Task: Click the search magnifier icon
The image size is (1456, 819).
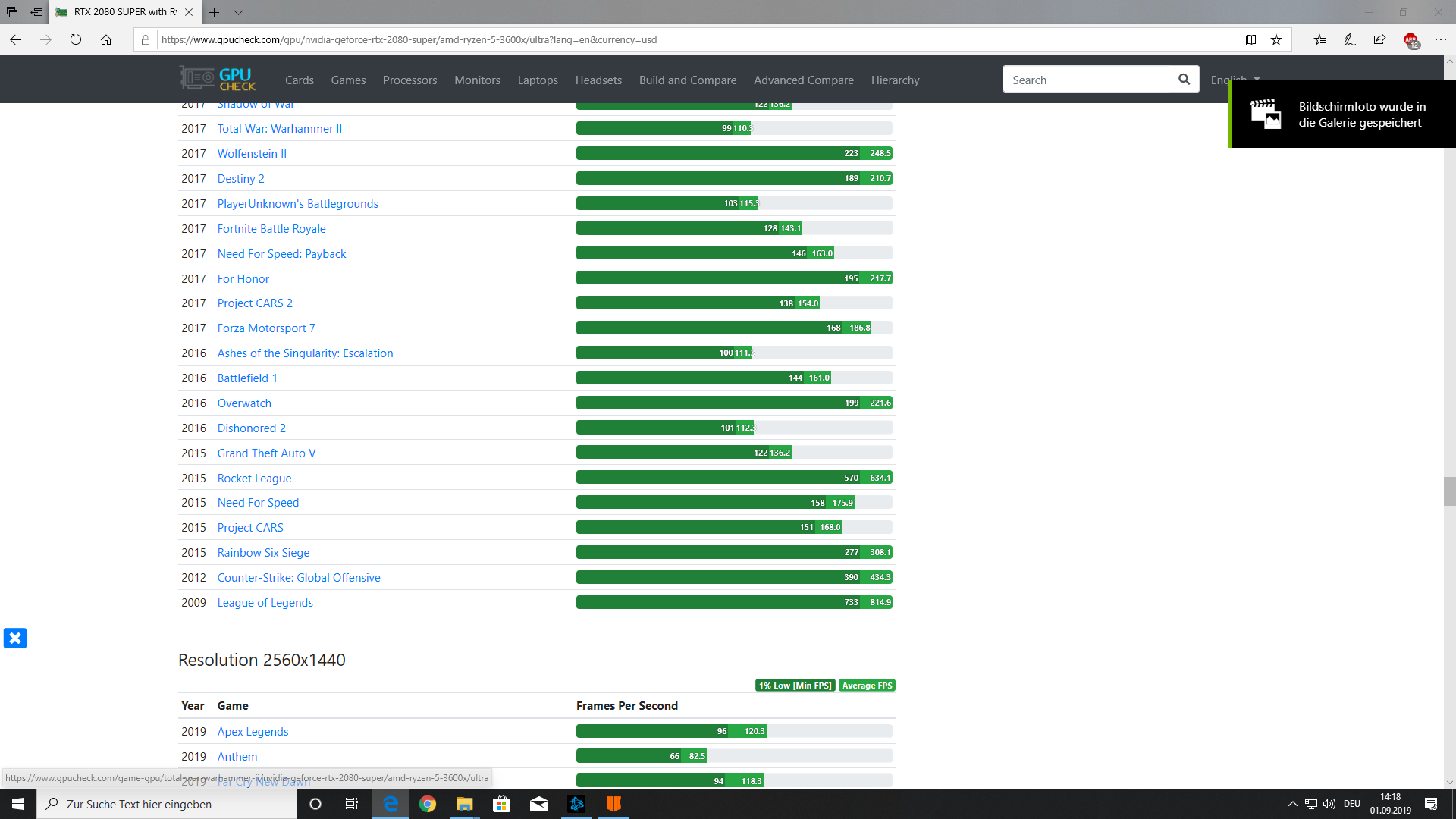Action: [1184, 80]
